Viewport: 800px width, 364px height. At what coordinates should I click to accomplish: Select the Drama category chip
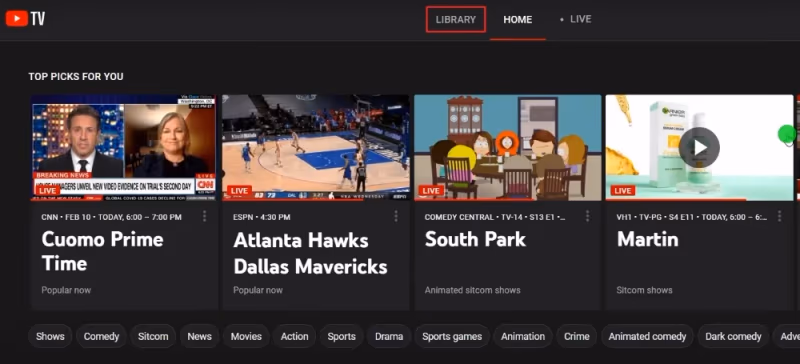click(x=389, y=336)
